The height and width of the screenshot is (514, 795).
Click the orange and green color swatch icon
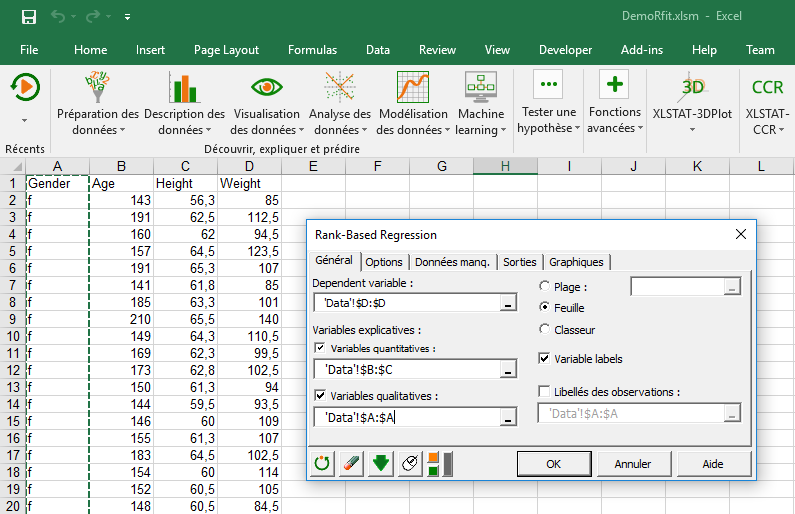click(x=434, y=464)
